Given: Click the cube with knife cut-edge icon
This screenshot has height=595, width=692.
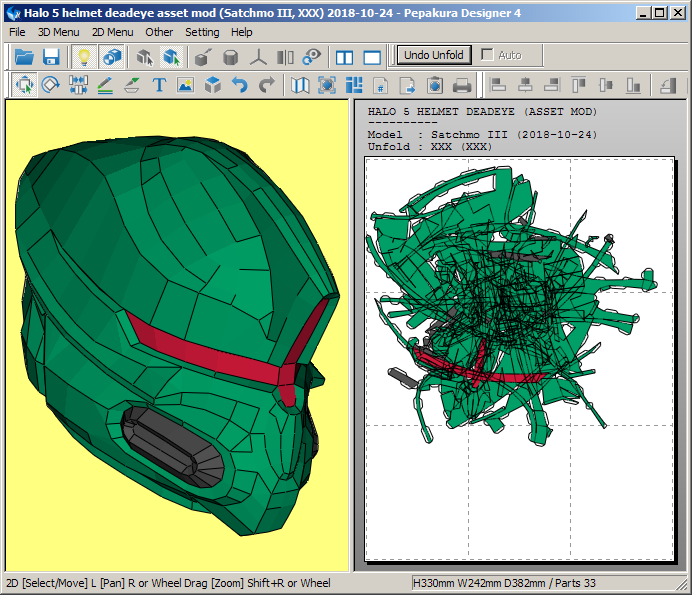Looking at the screenshot, I should click(x=203, y=56).
